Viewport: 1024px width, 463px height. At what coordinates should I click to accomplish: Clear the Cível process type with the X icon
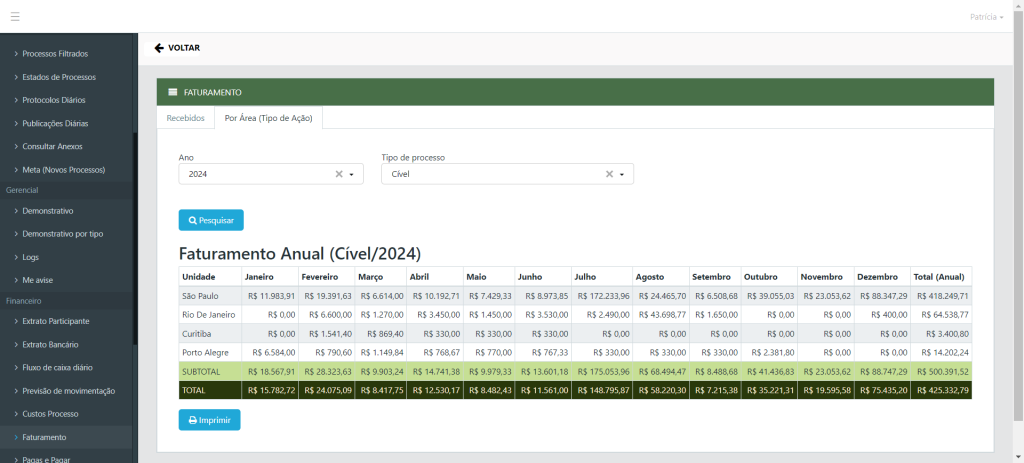pos(609,174)
